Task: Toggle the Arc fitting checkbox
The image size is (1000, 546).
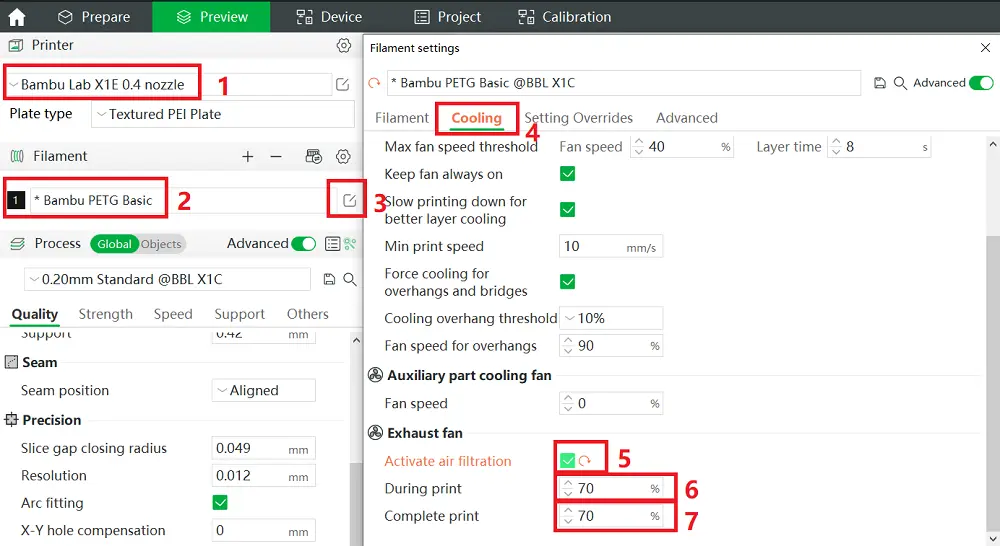Action: pos(220,503)
